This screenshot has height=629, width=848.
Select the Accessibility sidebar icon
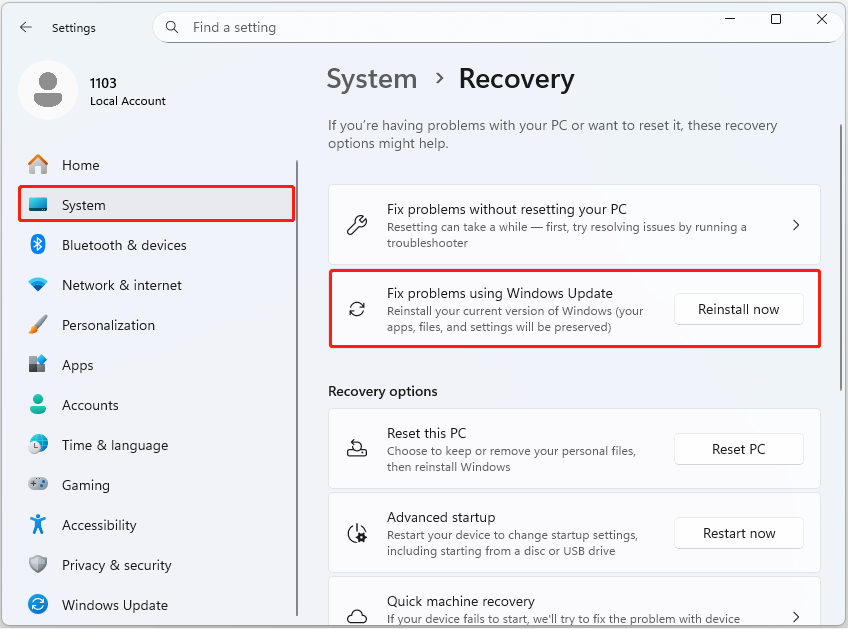pos(36,525)
